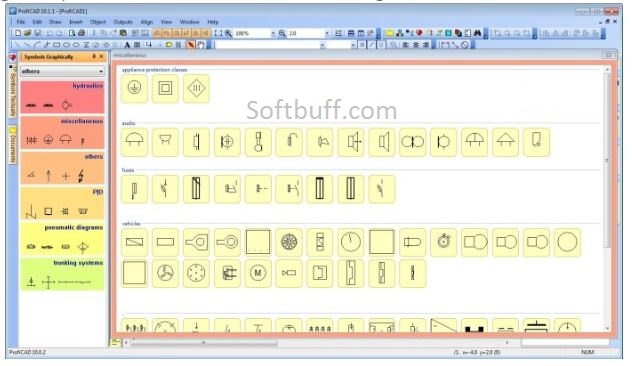
Task: Open the Insert menu
Action: [x=76, y=22]
